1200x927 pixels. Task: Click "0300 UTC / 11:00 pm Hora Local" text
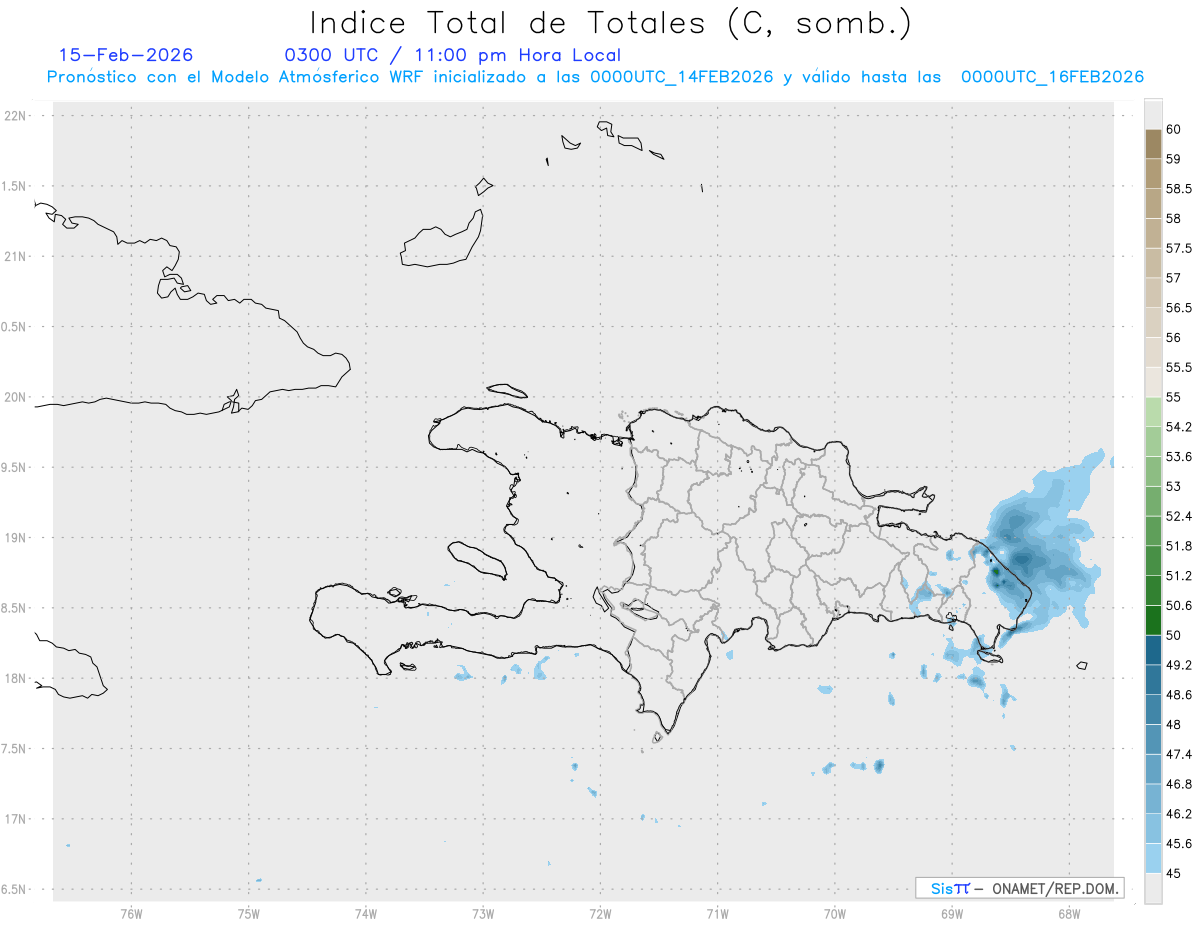(x=453, y=56)
